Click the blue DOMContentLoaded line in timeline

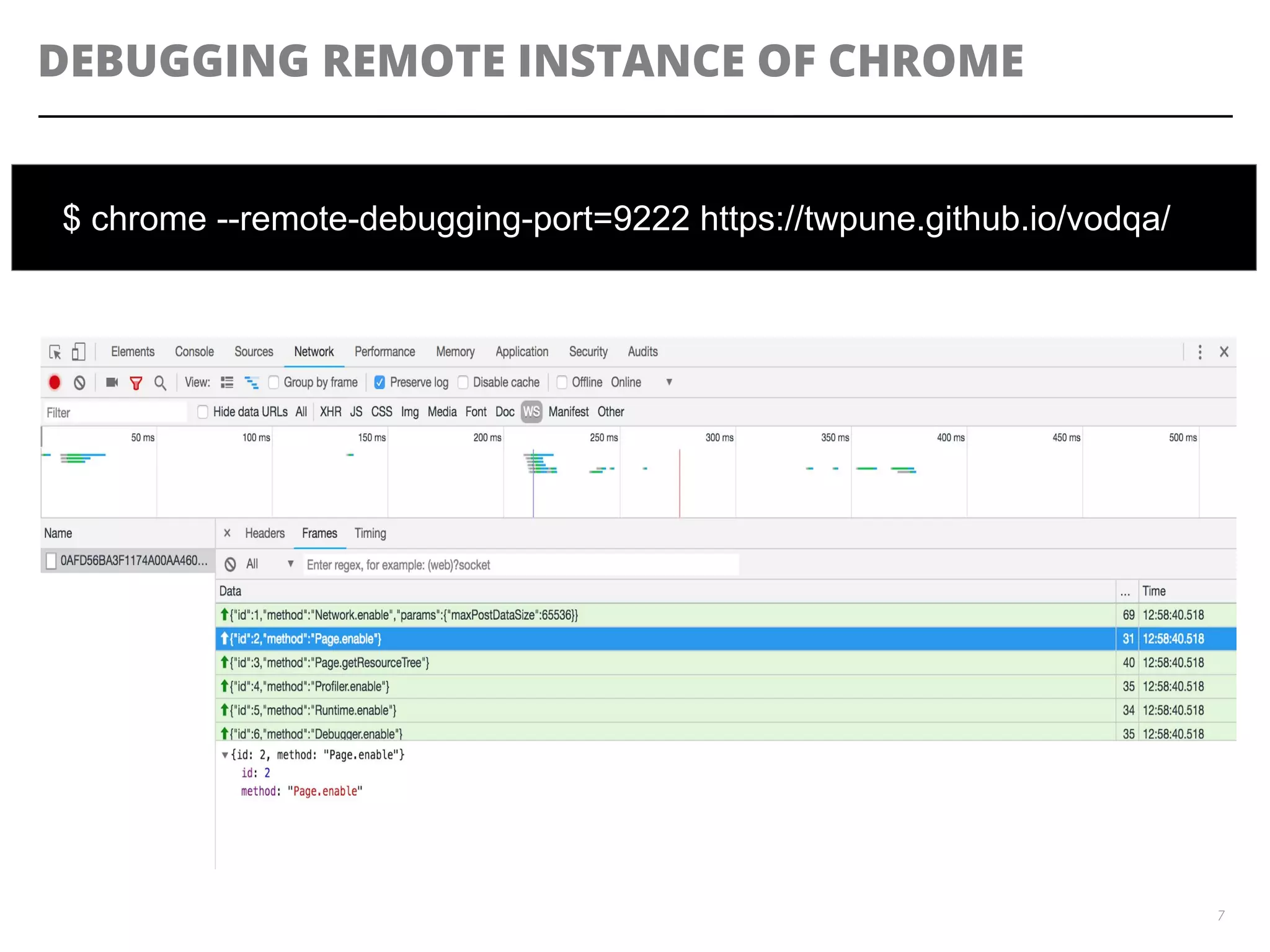[533, 483]
